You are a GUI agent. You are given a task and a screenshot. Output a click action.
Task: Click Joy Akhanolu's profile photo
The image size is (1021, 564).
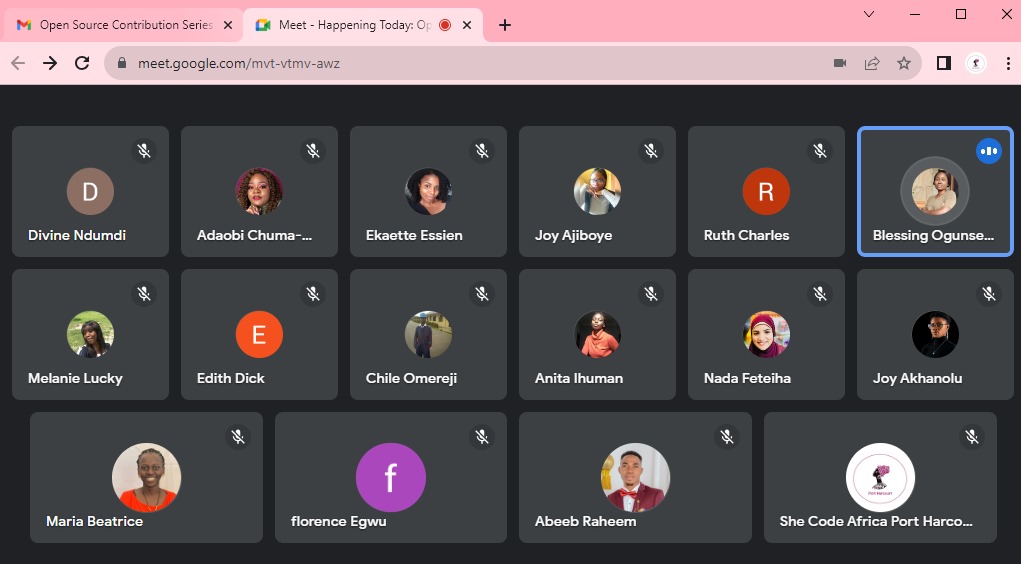coord(935,334)
